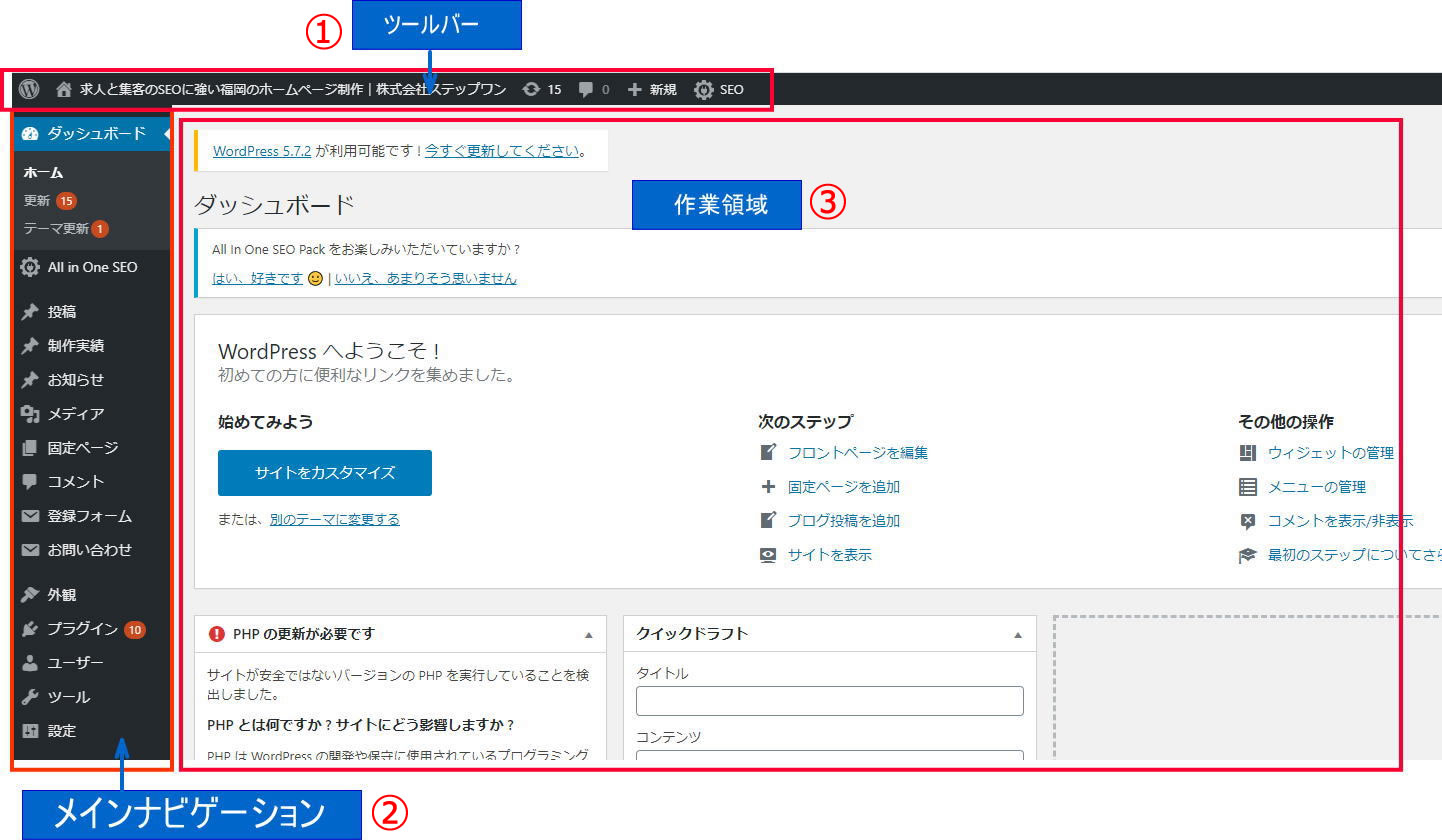Click the WordPress logo icon in toolbar

pos(29,89)
